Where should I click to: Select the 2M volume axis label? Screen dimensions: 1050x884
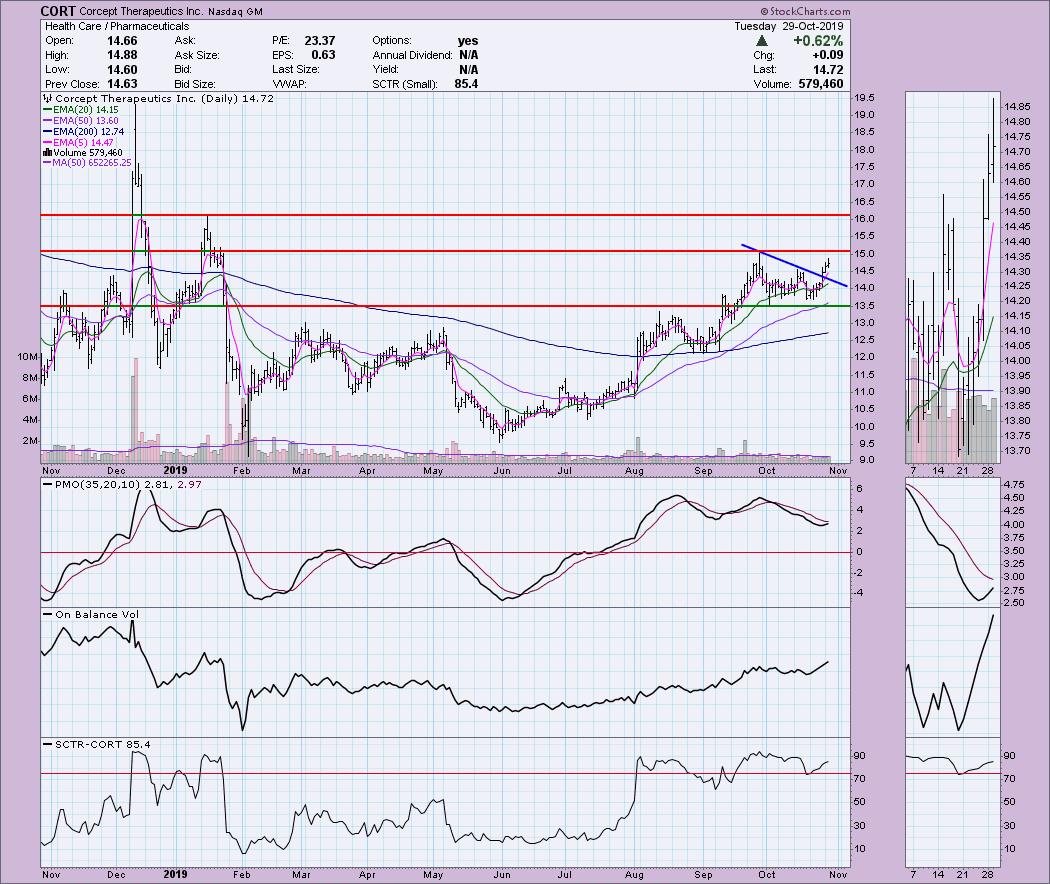point(30,441)
